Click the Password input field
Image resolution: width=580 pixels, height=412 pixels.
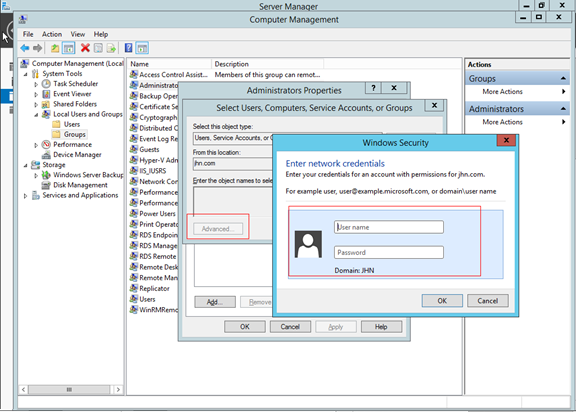(x=389, y=252)
